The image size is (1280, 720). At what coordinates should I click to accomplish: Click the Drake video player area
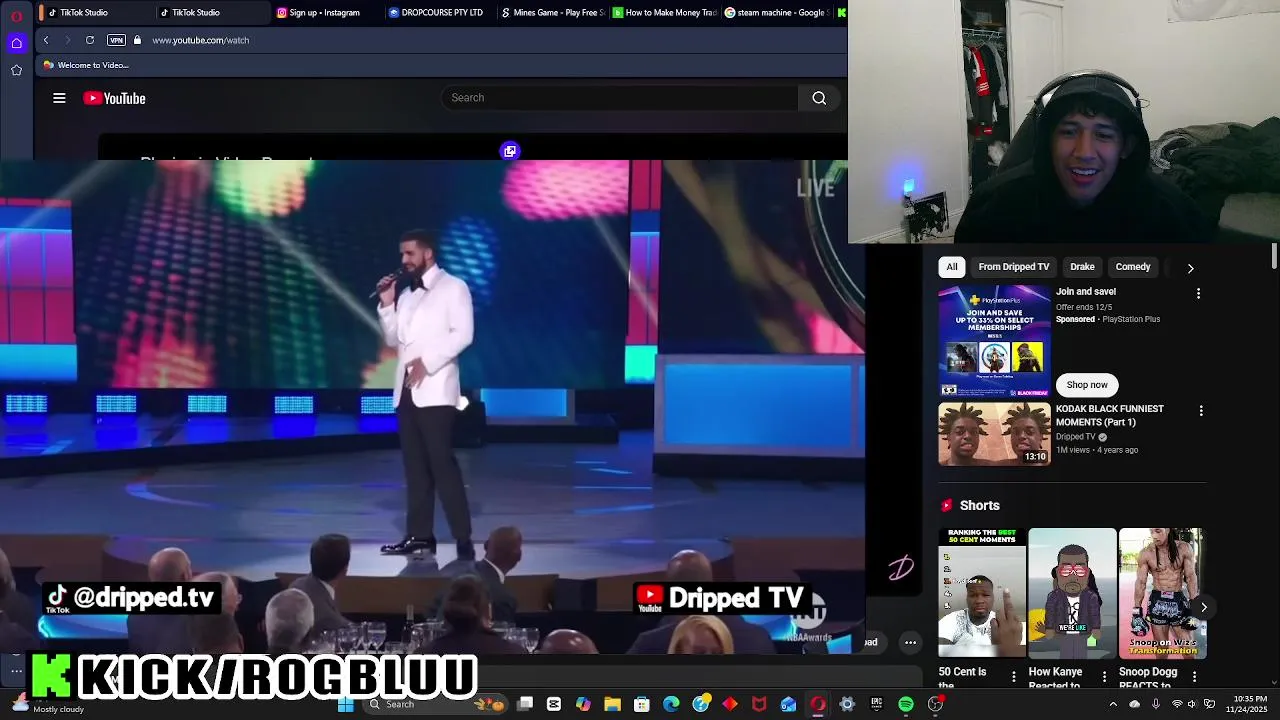[432, 407]
